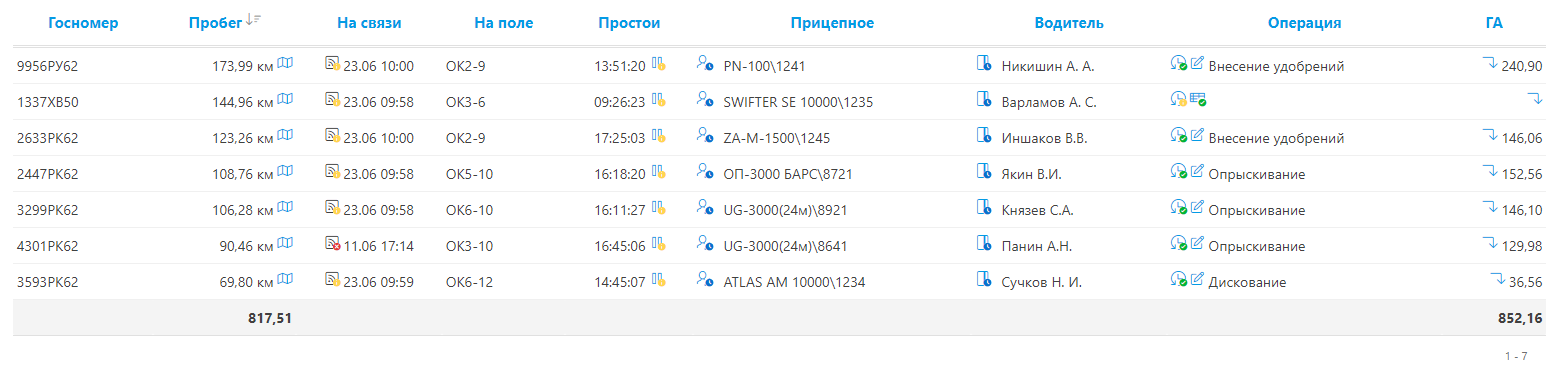Click the driver history icon next to Никишин А. А.
The height and width of the screenshot is (374, 1559).
984,65
